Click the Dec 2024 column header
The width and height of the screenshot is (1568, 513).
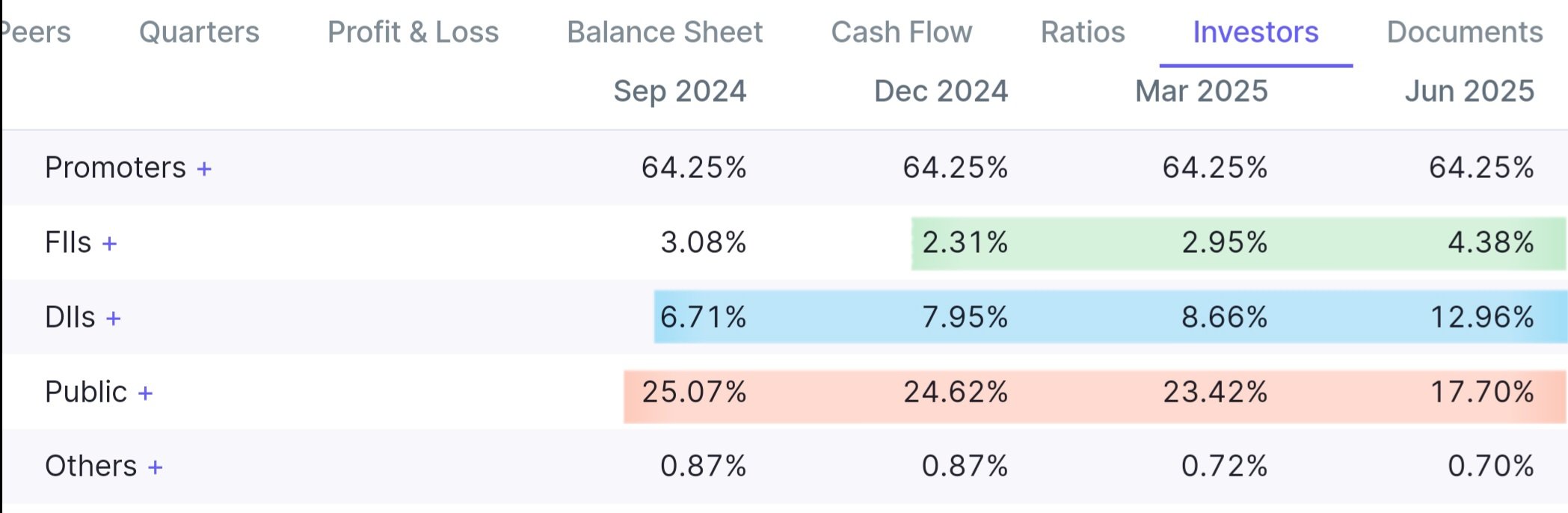click(941, 91)
